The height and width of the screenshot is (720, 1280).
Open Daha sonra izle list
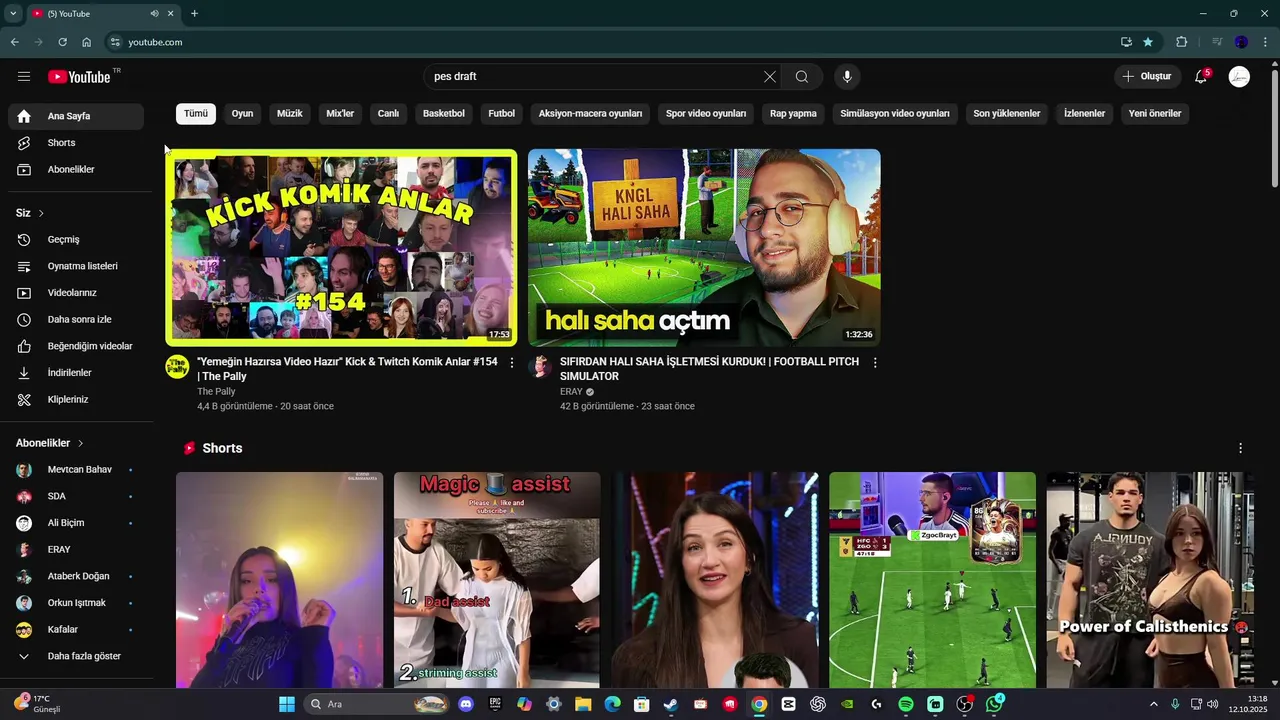[76, 320]
